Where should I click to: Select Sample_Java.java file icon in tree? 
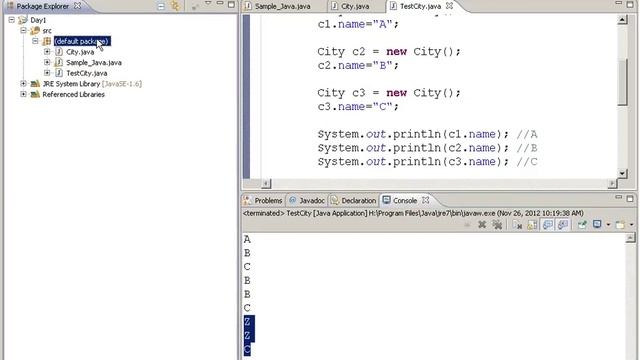coord(59,62)
